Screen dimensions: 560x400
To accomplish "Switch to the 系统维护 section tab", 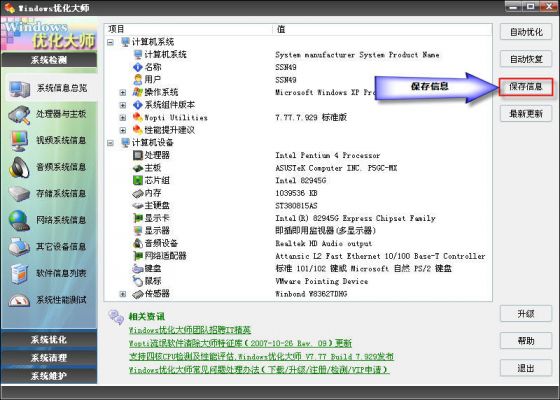I will tap(49, 376).
